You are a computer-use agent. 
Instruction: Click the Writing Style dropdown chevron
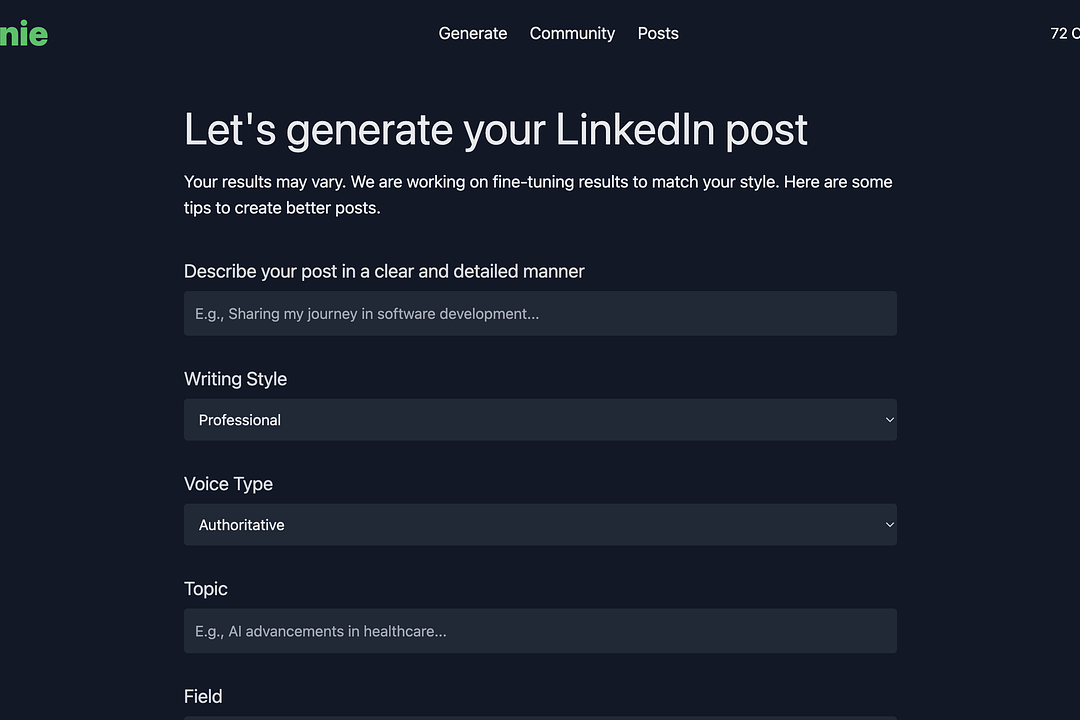coord(888,420)
